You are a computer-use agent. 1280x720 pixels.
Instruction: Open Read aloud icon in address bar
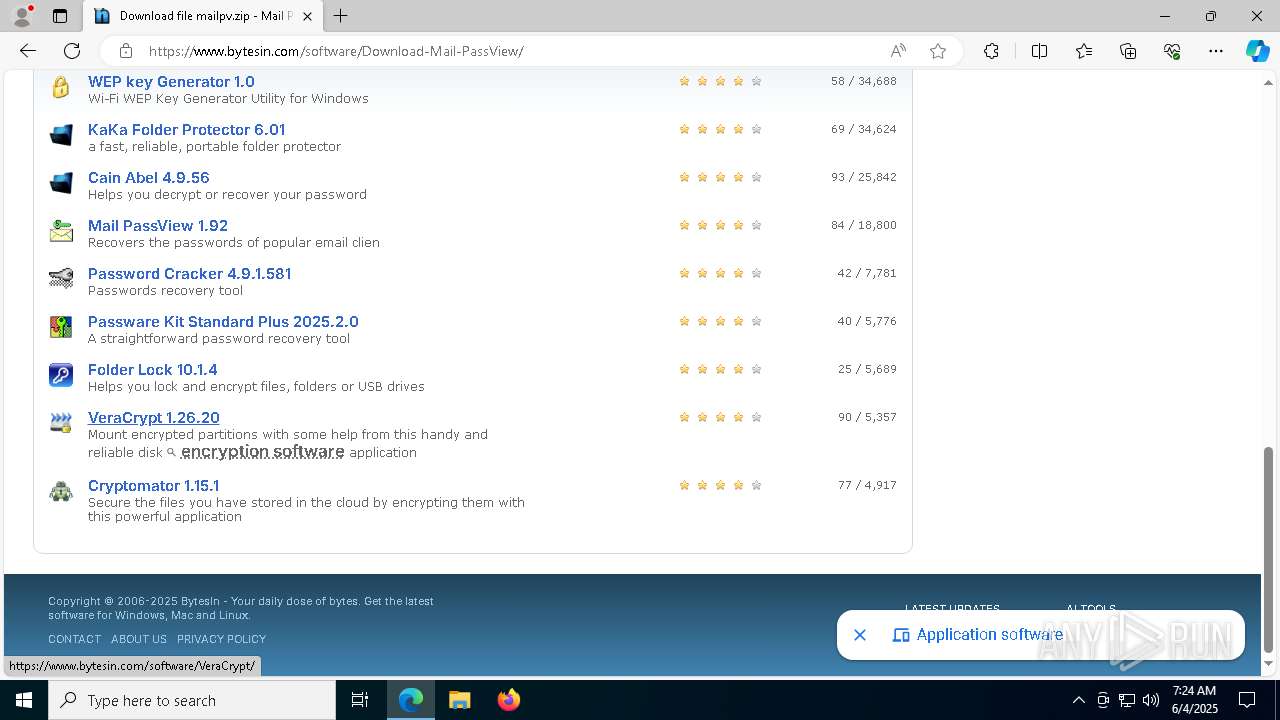tap(898, 51)
